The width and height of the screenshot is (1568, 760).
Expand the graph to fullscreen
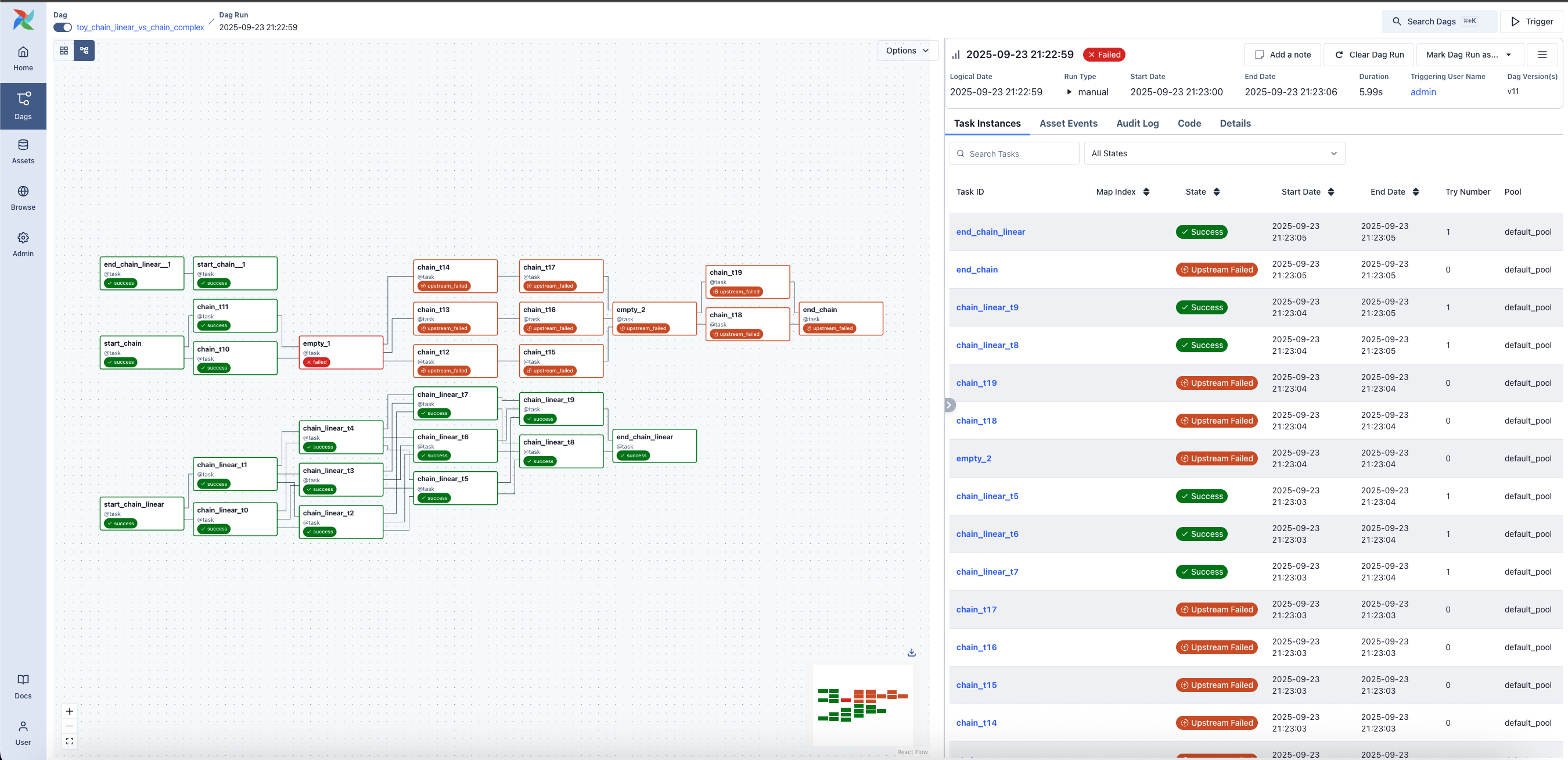[x=69, y=741]
